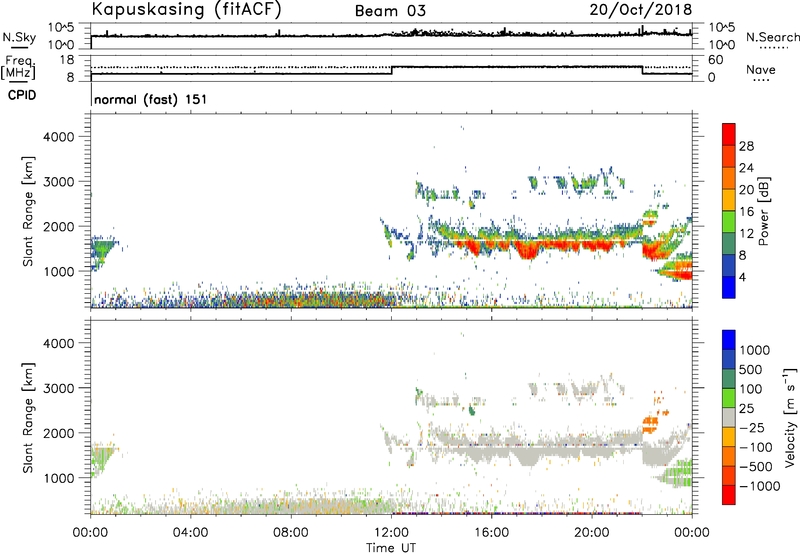This screenshot has height=554, width=800.
Task: Click Slant Range label of power panel
Action: 28,211
